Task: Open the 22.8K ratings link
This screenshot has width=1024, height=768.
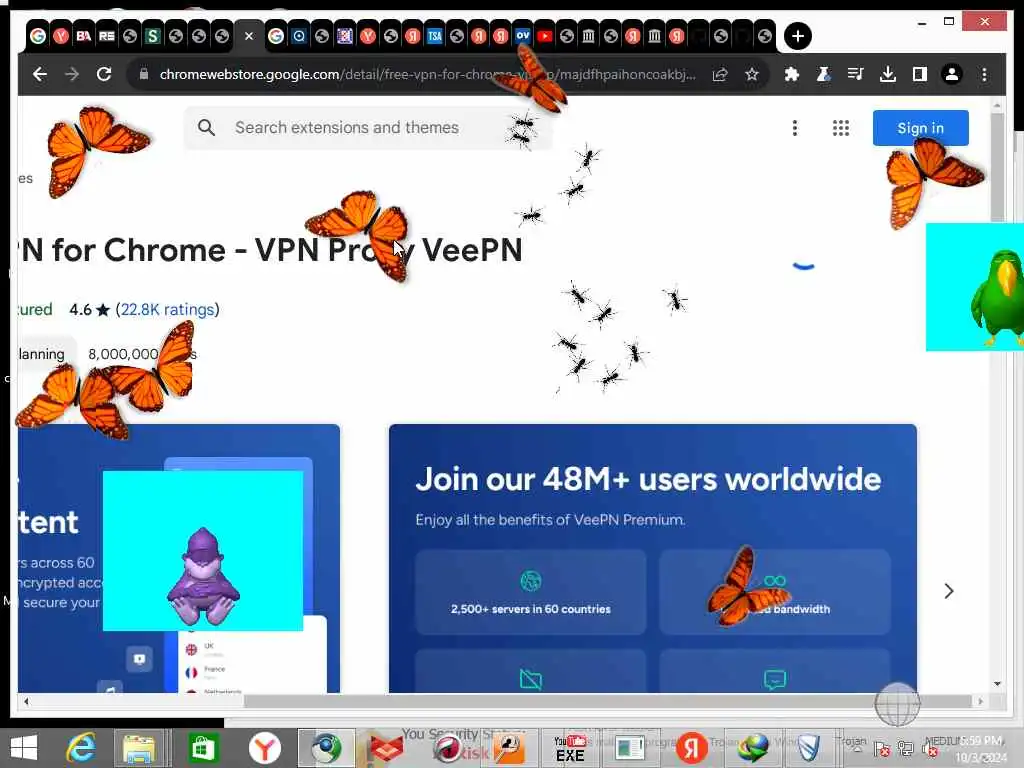Action: coord(167,310)
